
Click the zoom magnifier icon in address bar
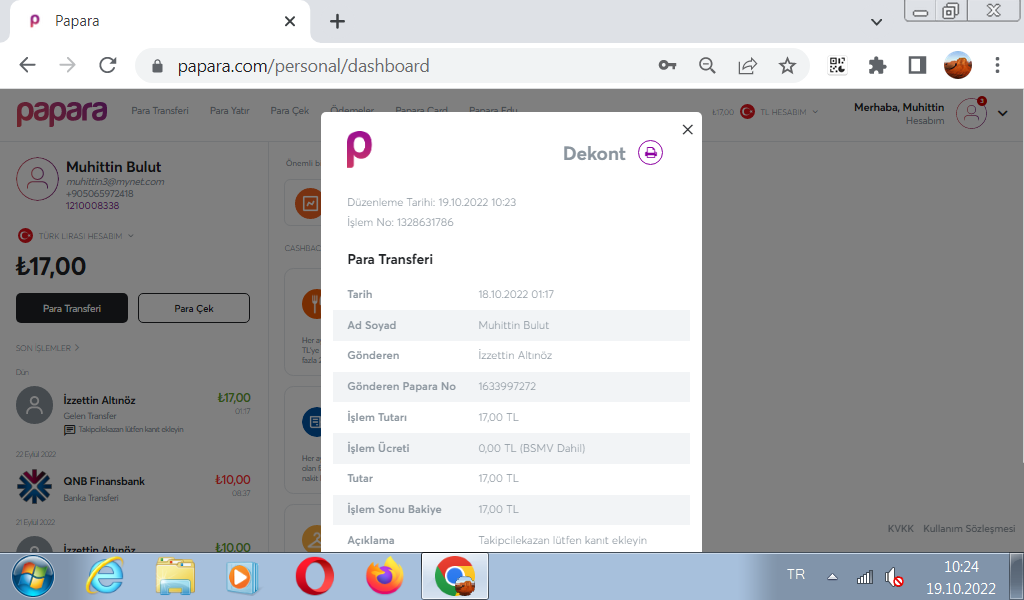coord(707,66)
